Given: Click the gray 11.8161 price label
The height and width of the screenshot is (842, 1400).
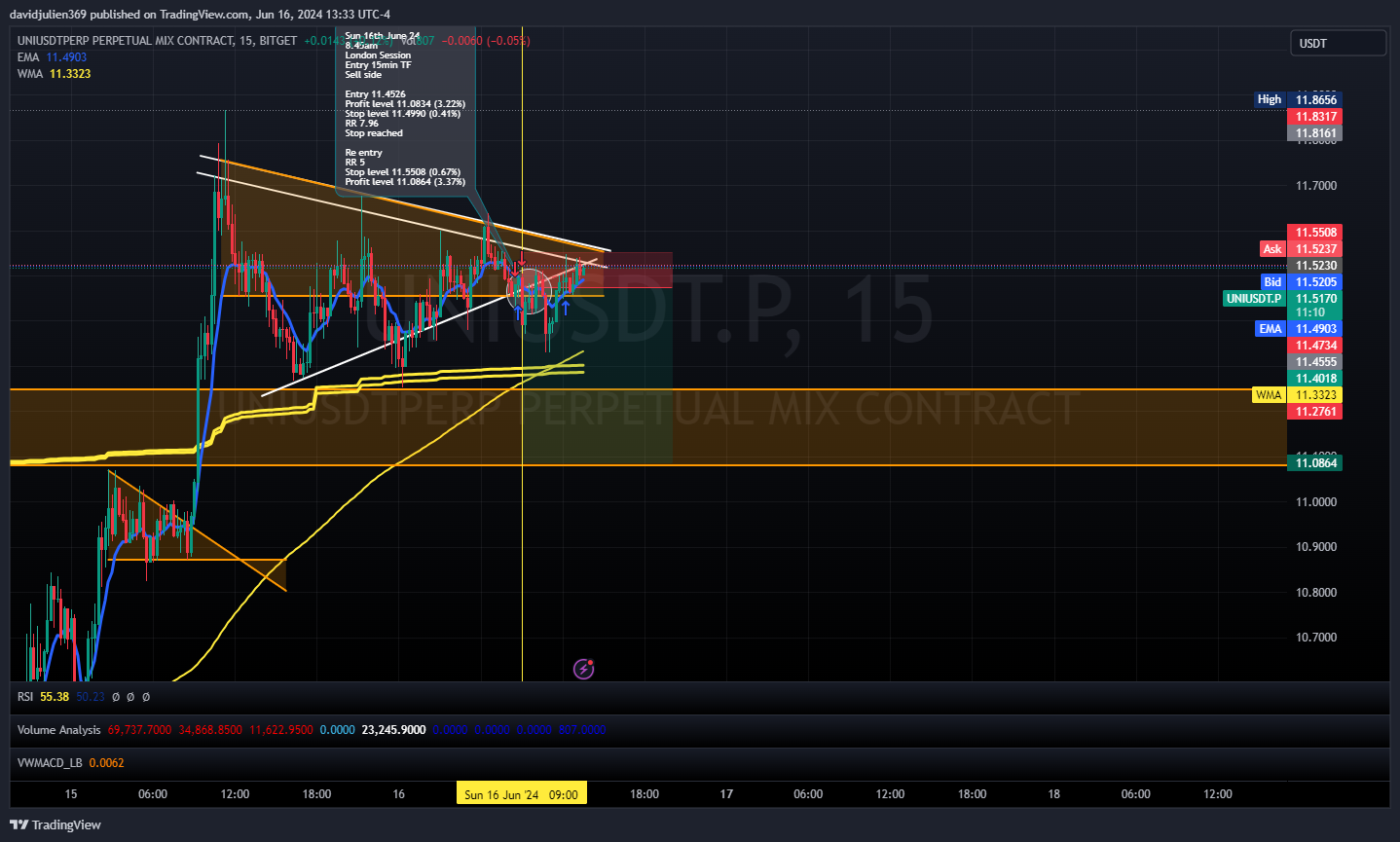Looking at the screenshot, I should [x=1315, y=132].
